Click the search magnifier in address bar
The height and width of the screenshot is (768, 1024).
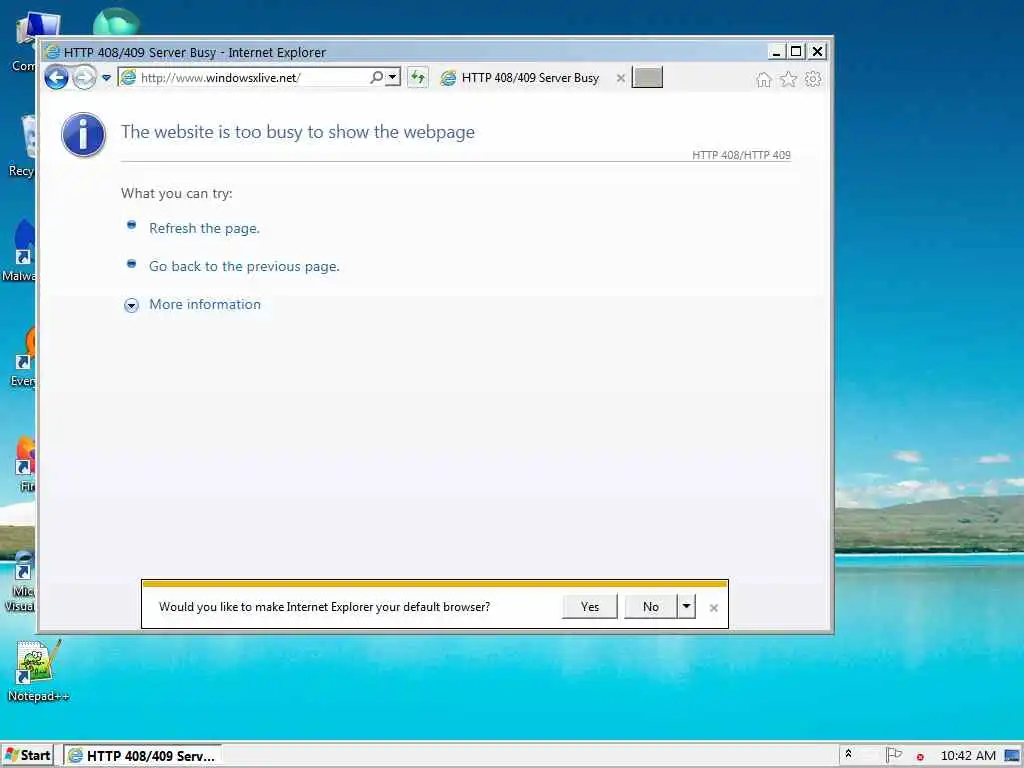click(x=377, y=78)
